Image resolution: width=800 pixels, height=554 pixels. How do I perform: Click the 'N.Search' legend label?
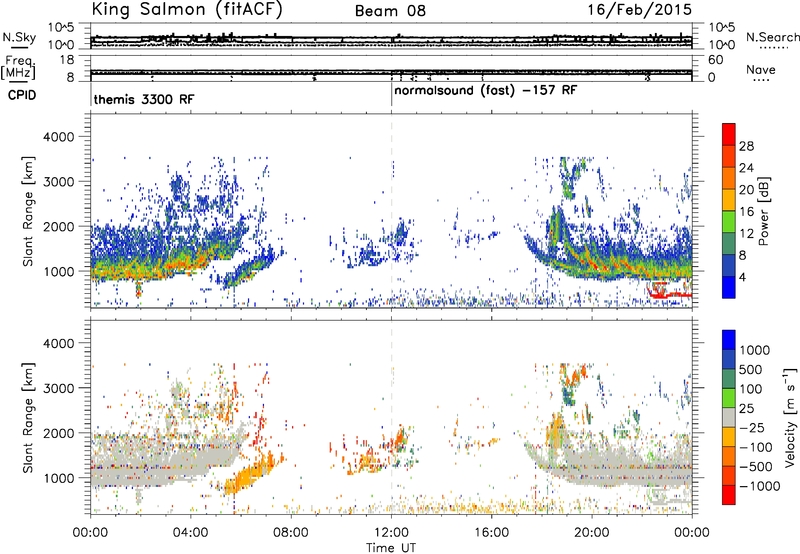773,37
